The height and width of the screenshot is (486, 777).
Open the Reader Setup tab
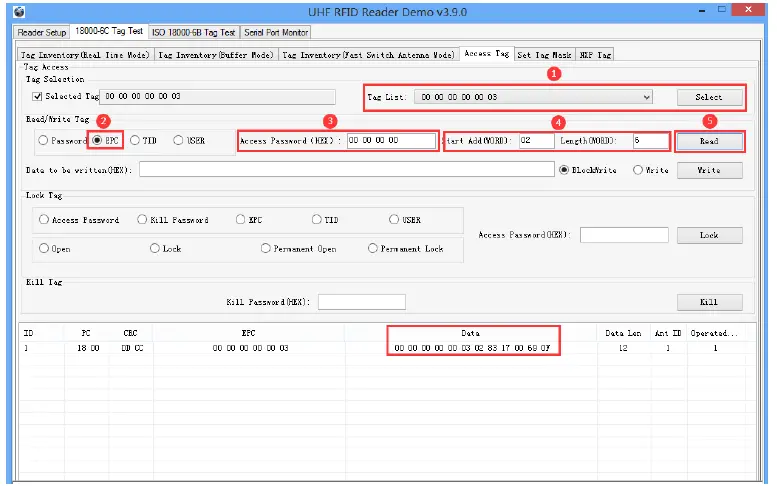pos(42,33)
